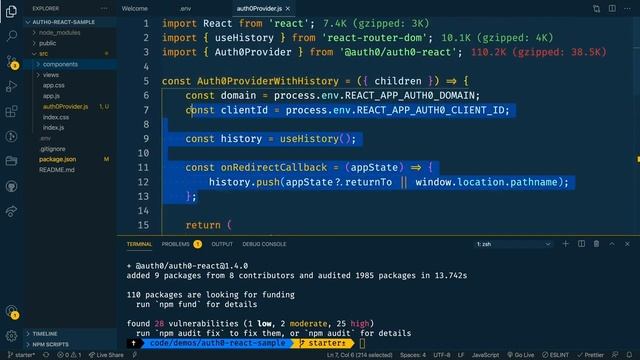The width and height of the screenshot is (640, 360).
Task: Change language mode JavaScript
Action: click(485, 355)
